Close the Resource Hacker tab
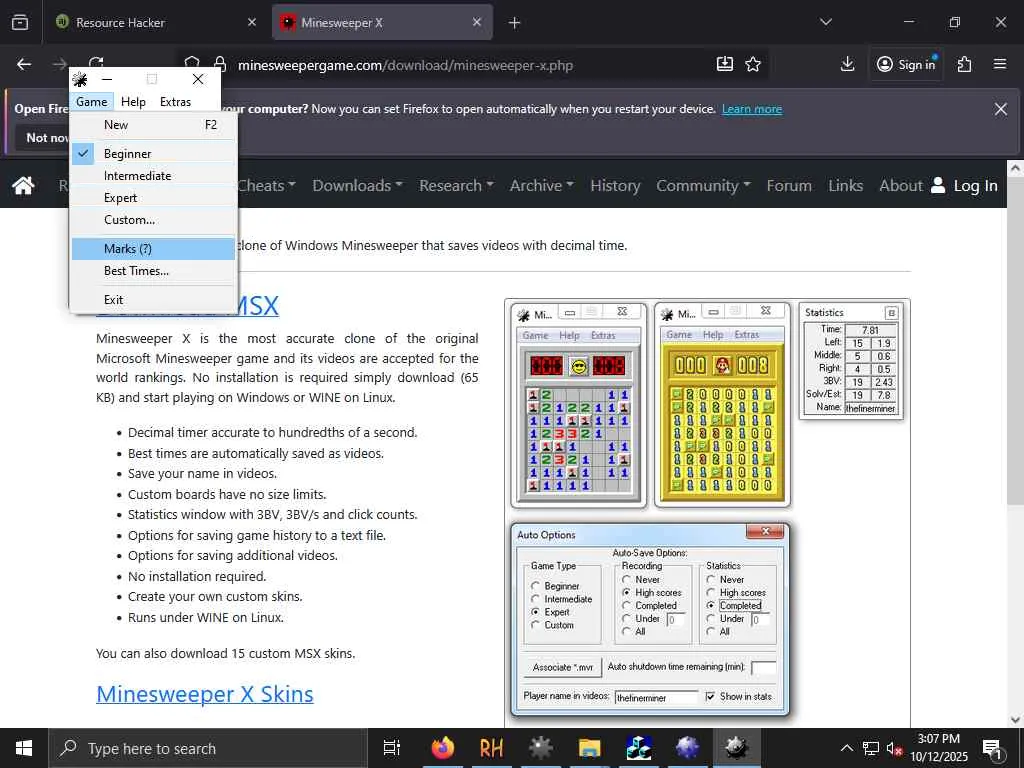This screenshot has height=768, width=1024. click(252, 22)
